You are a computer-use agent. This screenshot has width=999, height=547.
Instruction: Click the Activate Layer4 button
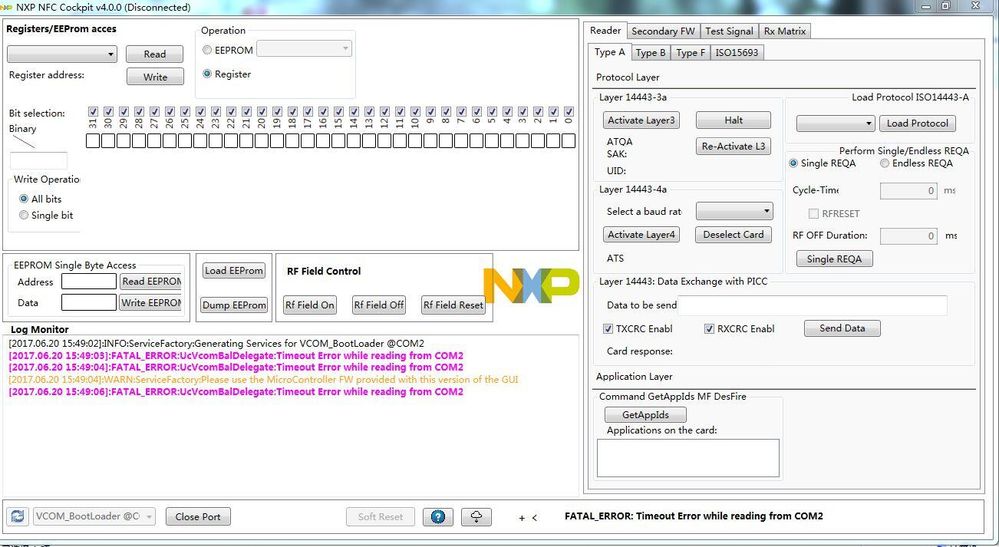pyautogui.click(x=641, y=234)
